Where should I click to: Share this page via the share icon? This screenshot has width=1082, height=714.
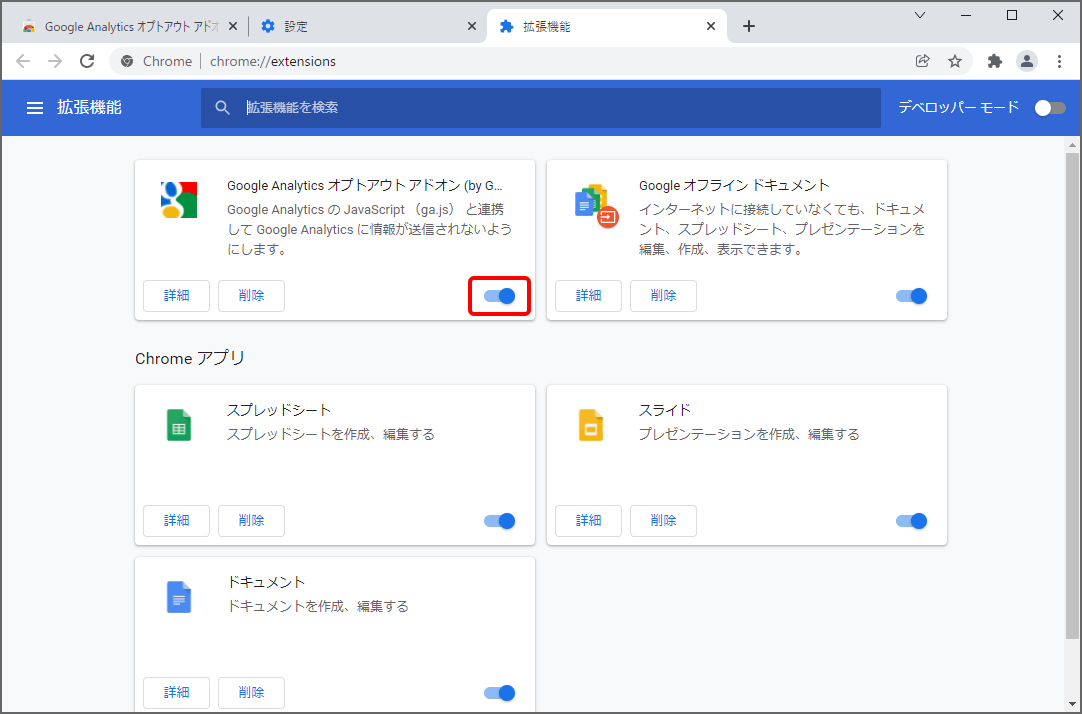pyautogui.click(x=923, y=61)
